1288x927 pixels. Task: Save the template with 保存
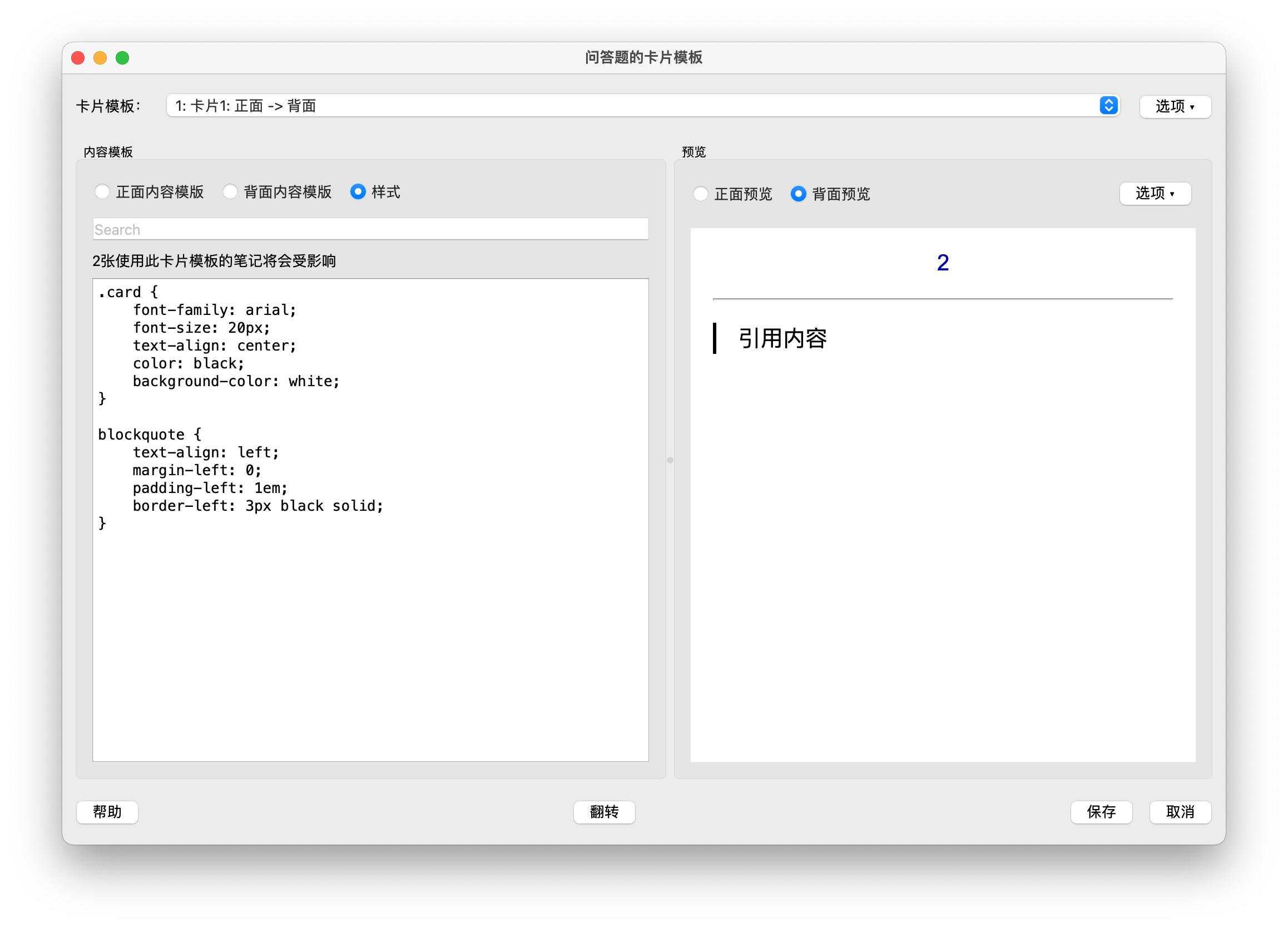tap(1101, 812)
